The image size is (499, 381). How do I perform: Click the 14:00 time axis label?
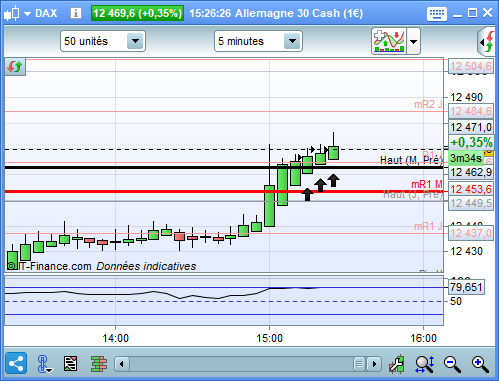[x=115, y=338]
